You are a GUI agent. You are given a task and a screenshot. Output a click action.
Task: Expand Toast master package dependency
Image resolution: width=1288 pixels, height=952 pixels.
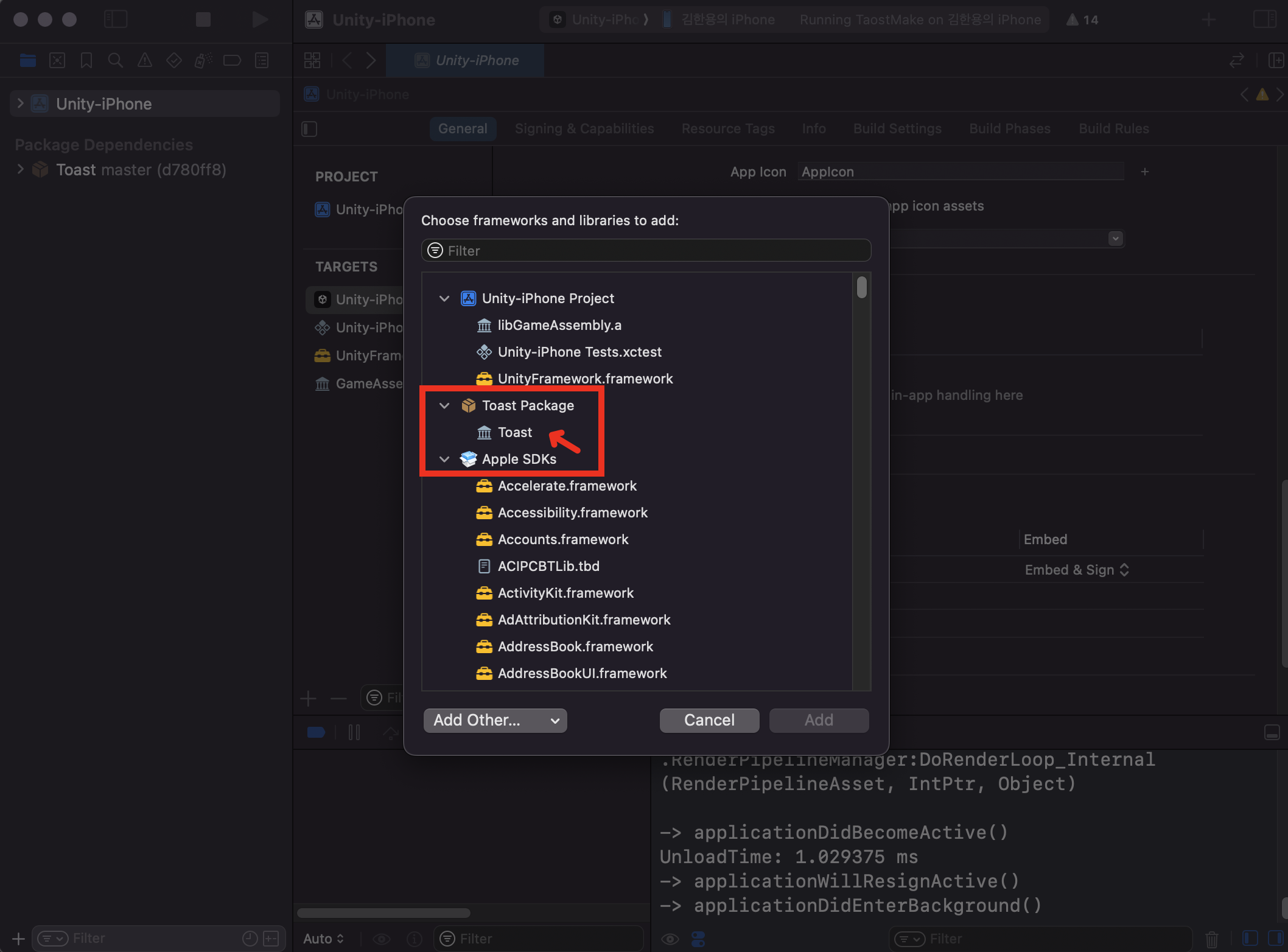[20, 169]
